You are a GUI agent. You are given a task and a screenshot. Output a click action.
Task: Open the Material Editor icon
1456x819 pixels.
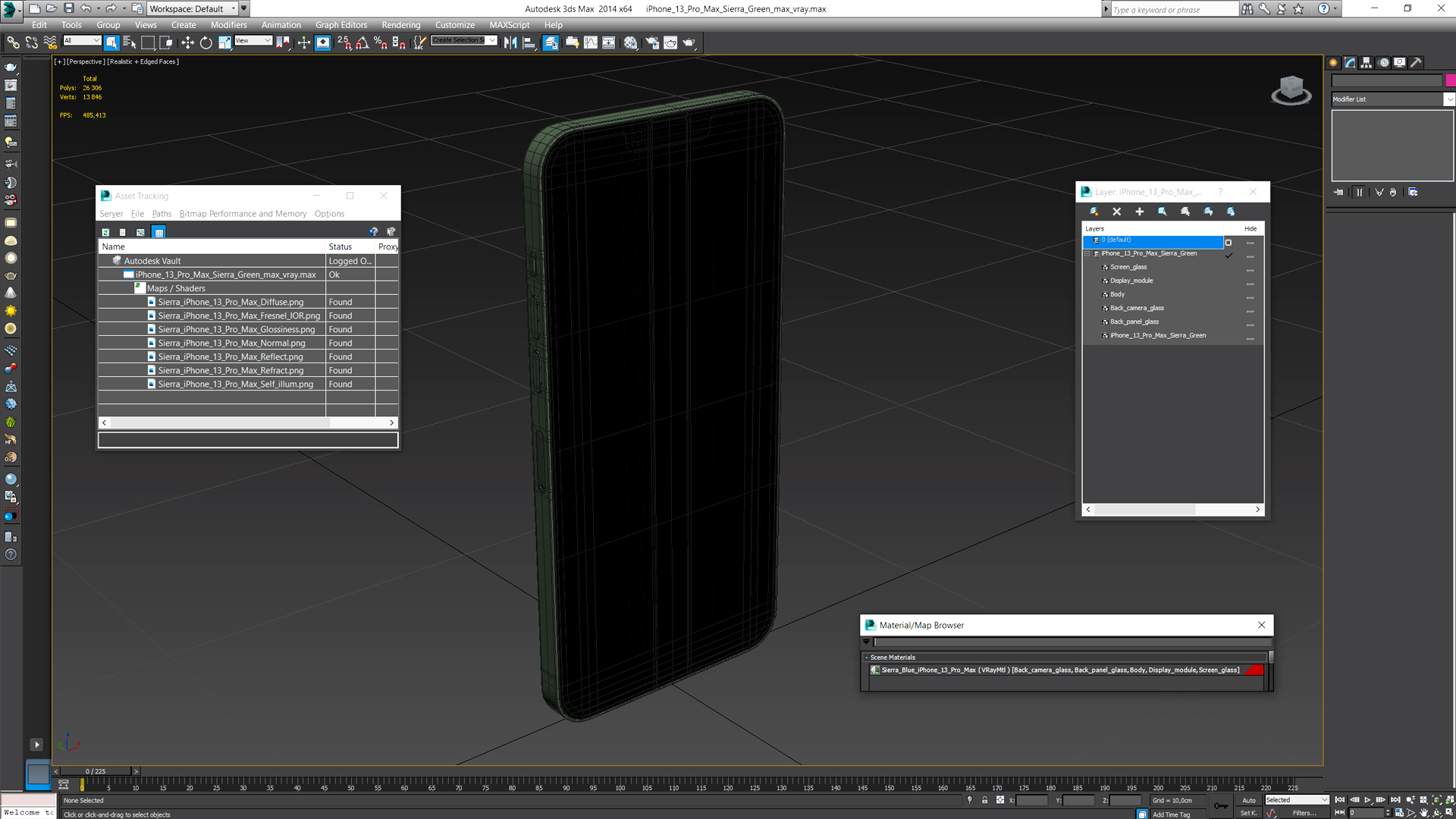point(631,42)
